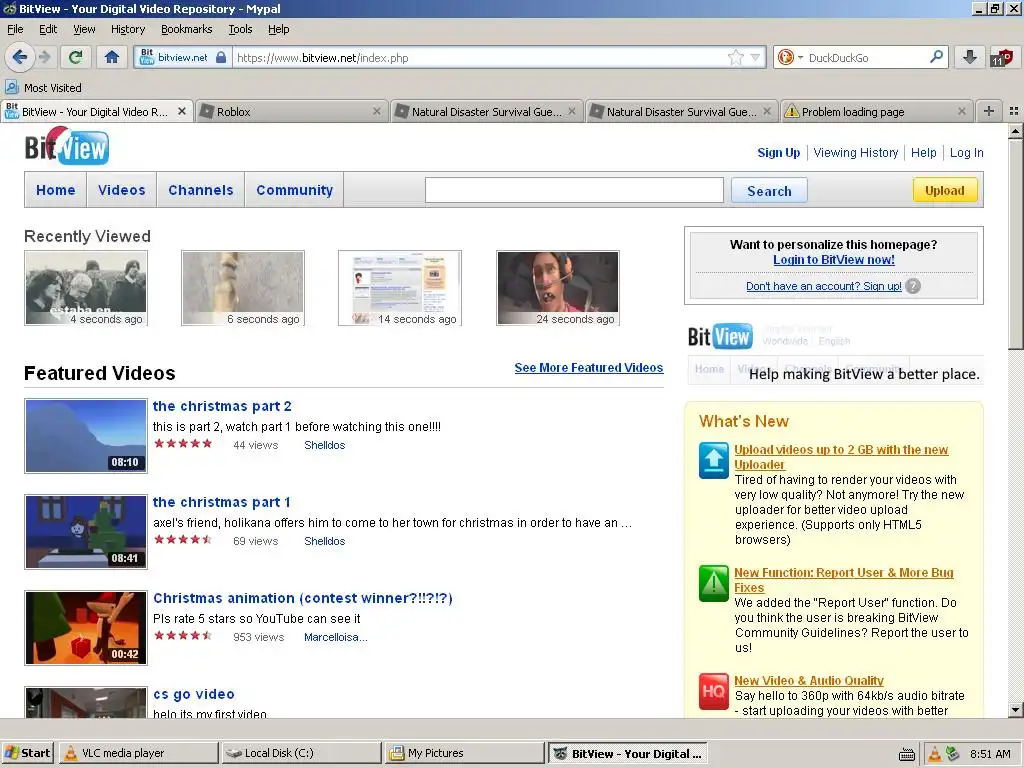This screenshot has width=1024, height=768.
Task: Open the christmas part 1 video title
Action: pos(221,502)
